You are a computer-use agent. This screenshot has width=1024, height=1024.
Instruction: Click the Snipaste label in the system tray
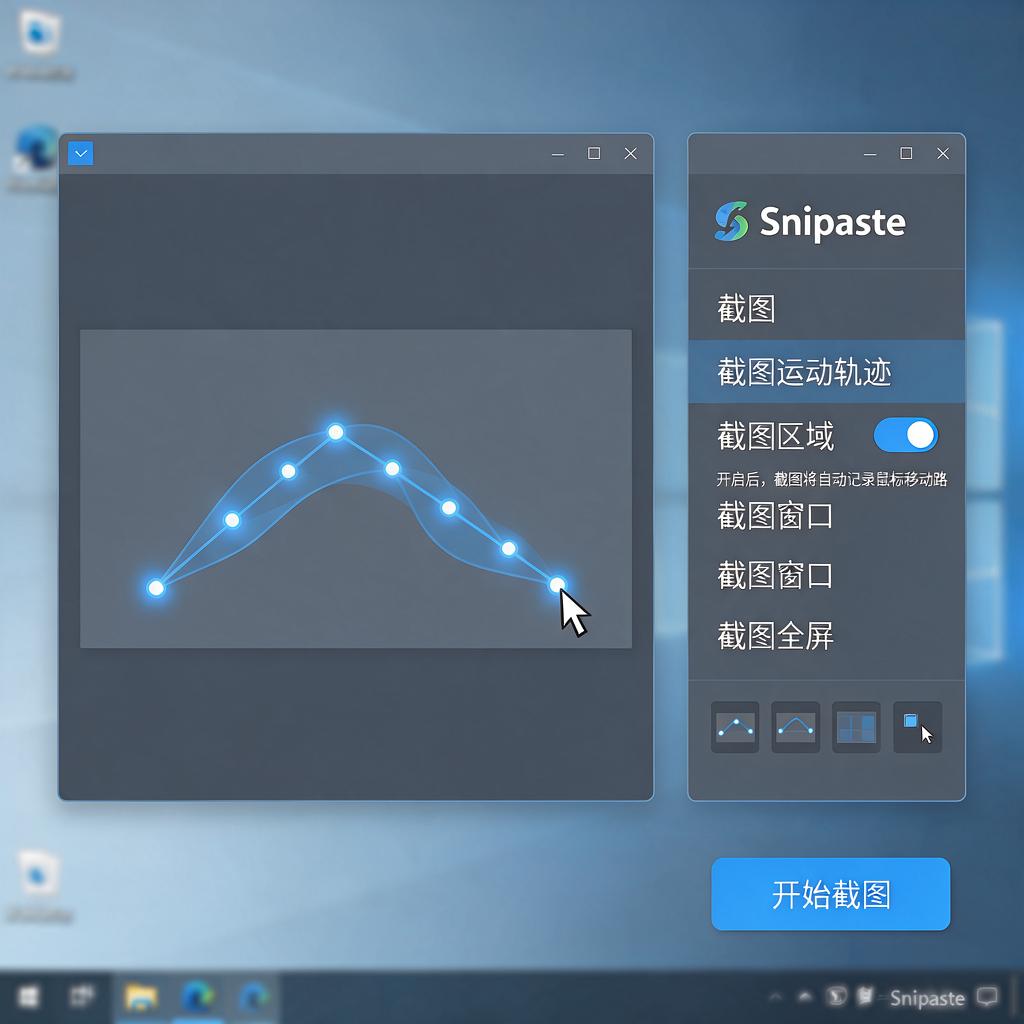(x=927, y=998)
